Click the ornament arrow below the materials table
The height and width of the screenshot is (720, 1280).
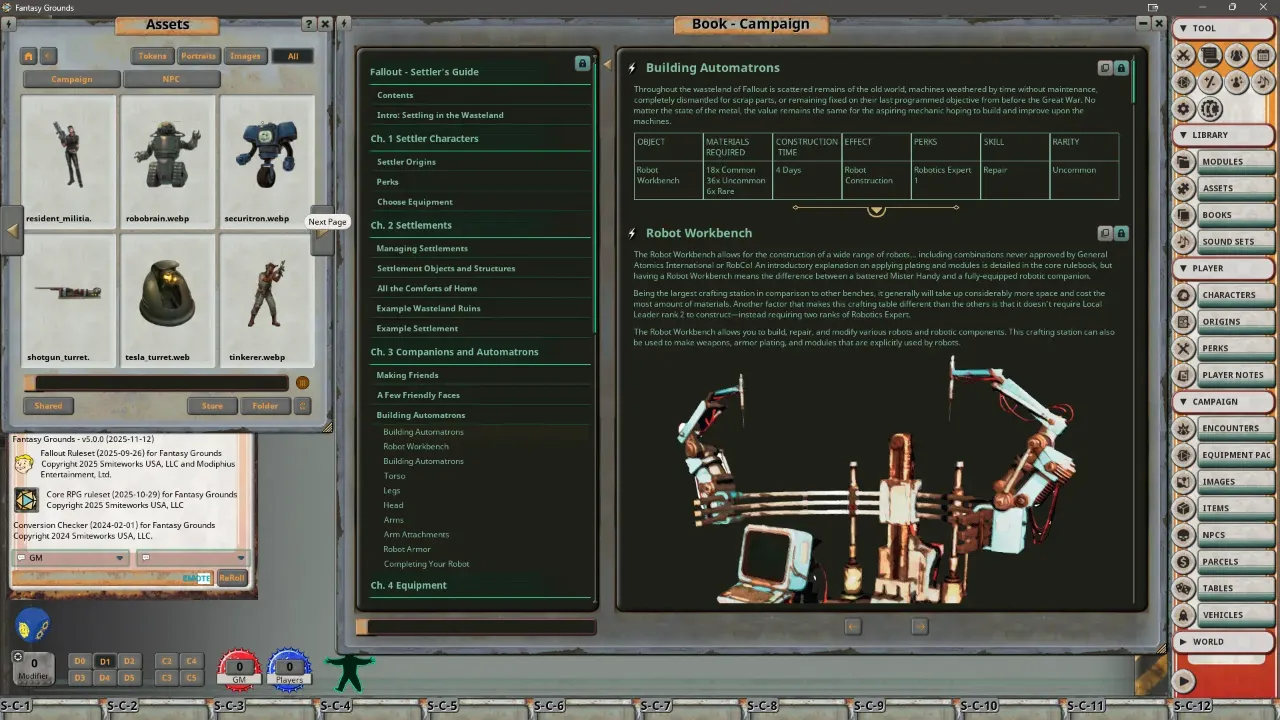click(876, 210)
